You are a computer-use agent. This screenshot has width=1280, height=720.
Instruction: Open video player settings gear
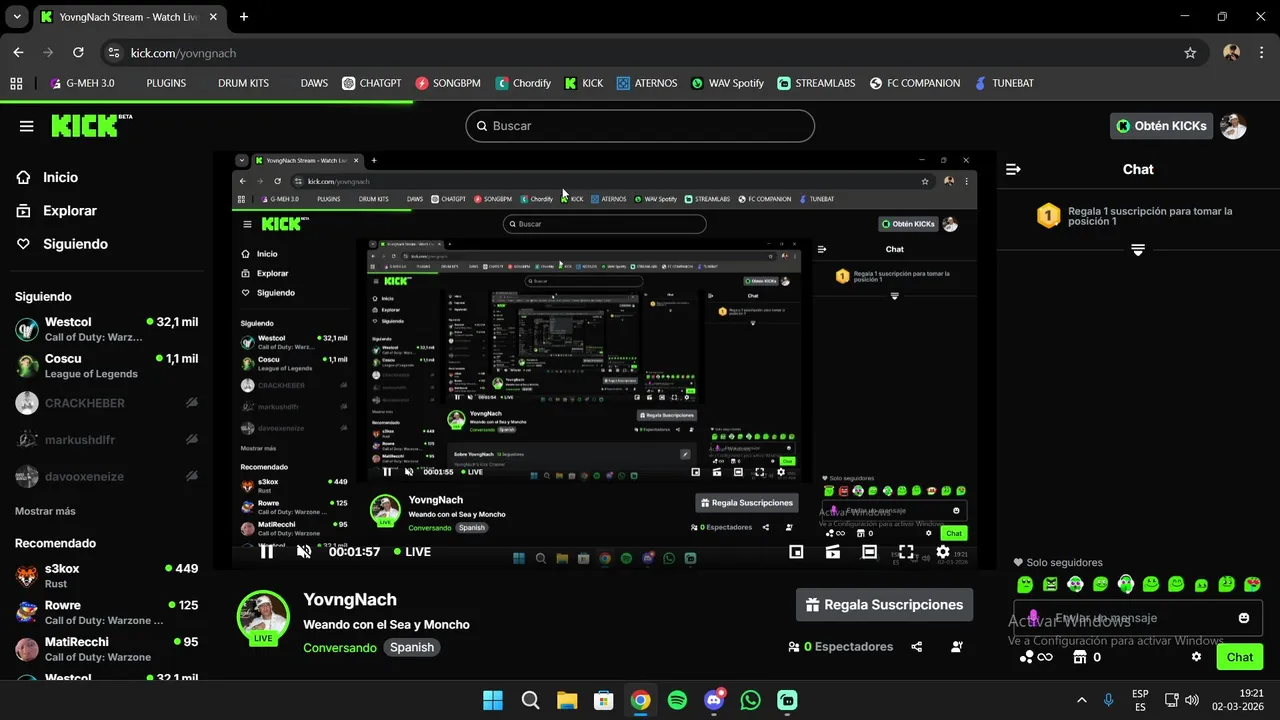pyautogui.click(x=942, y=552)
